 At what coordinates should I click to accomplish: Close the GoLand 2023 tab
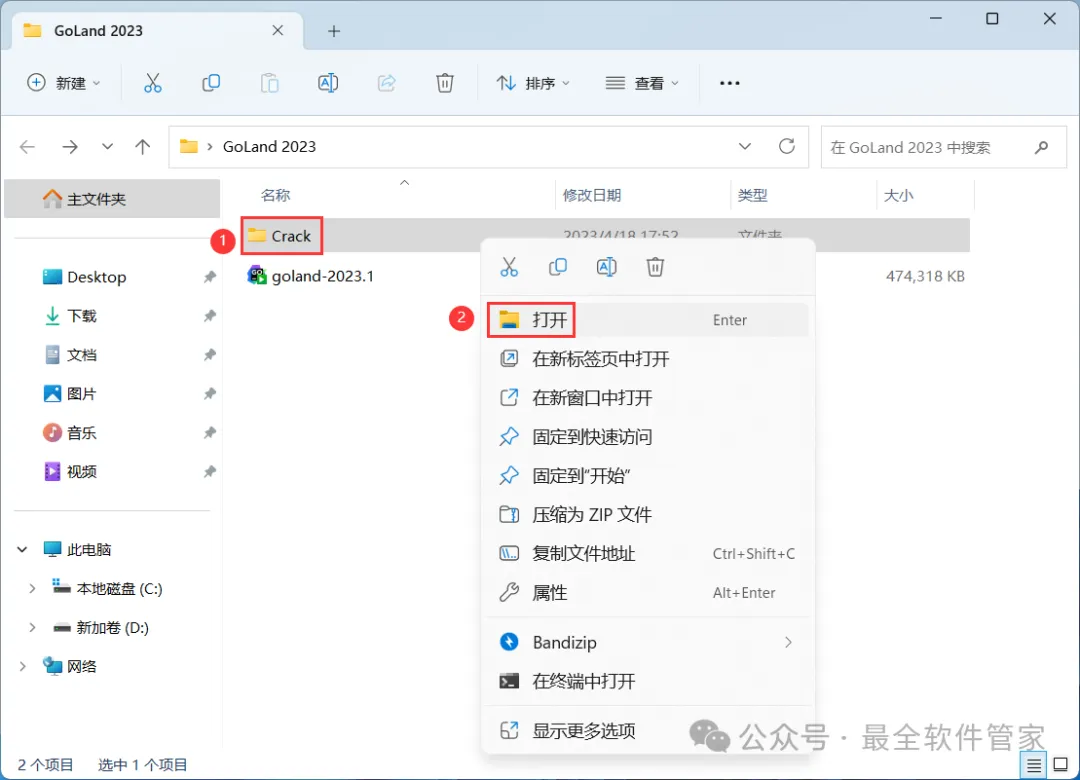278,30
